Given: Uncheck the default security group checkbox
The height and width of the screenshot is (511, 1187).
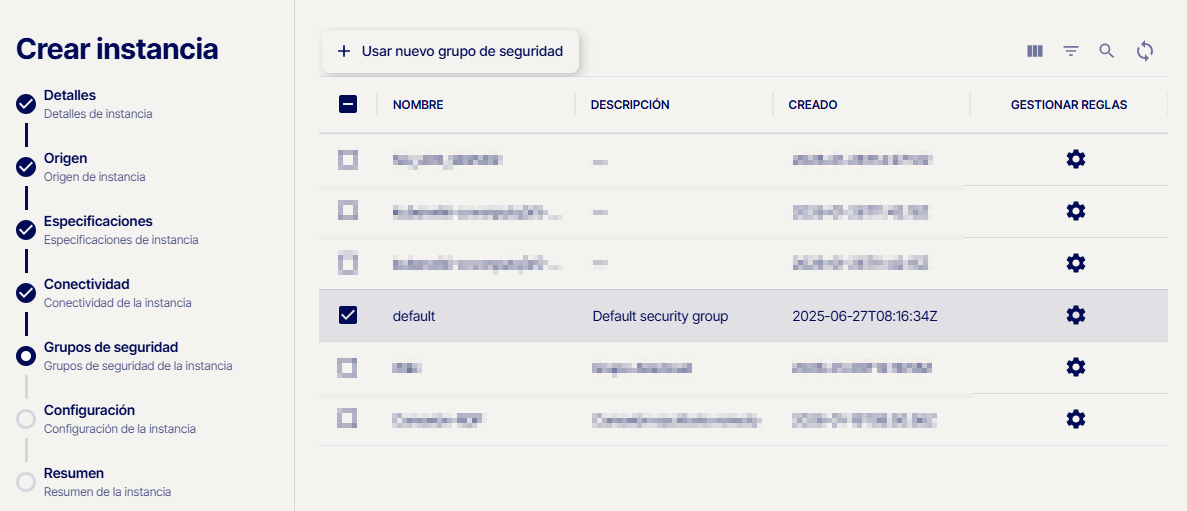Looking at the screenshot, I should coord(348,315).
